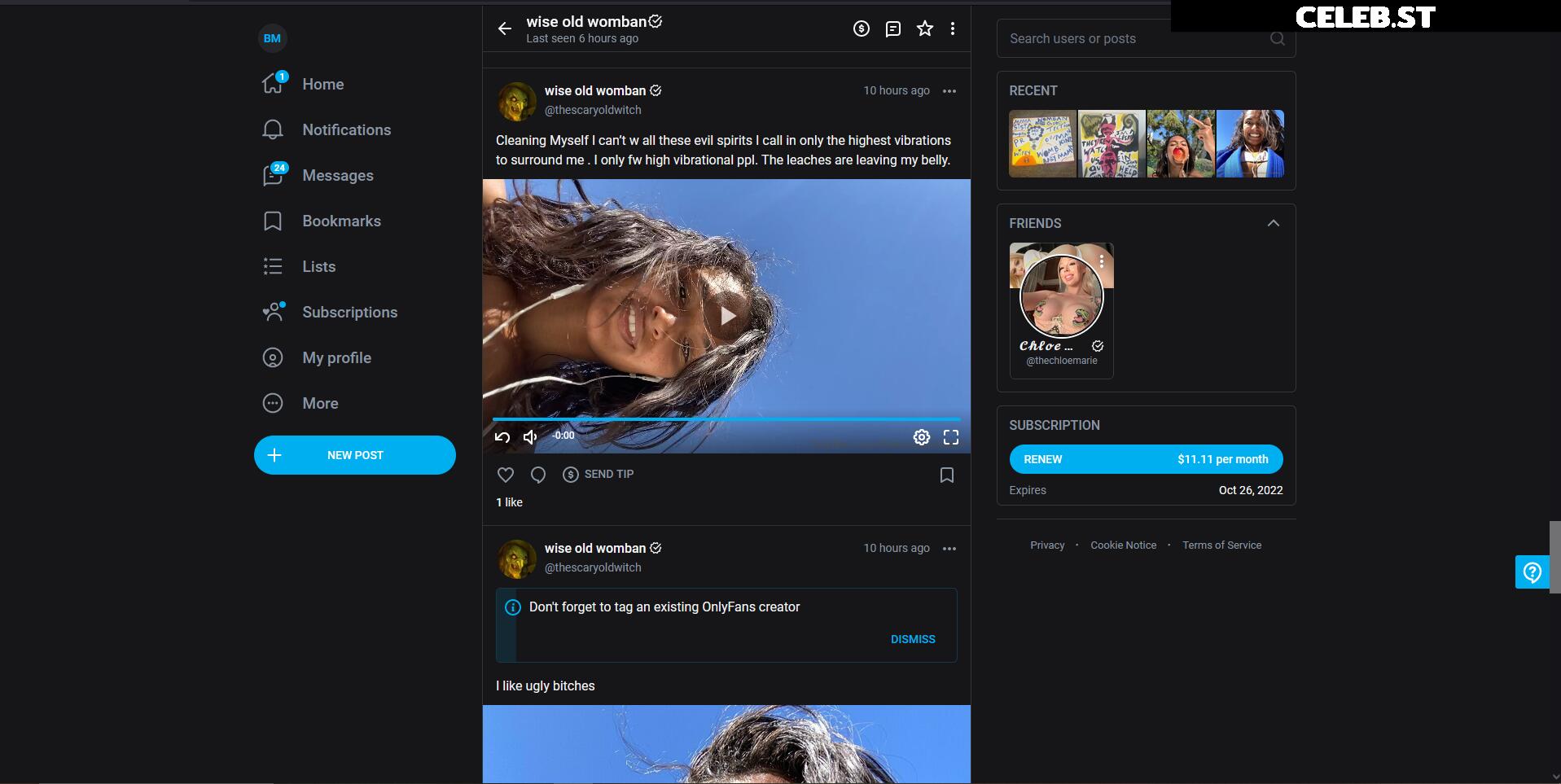Comment on the Cleaning Myself post

pos(538,475)
